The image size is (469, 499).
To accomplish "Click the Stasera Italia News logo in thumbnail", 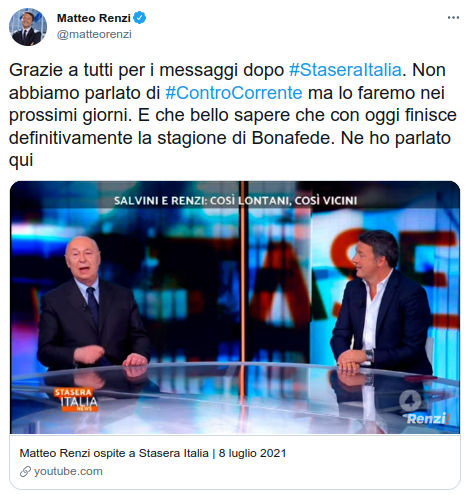I will pos(76,399).
